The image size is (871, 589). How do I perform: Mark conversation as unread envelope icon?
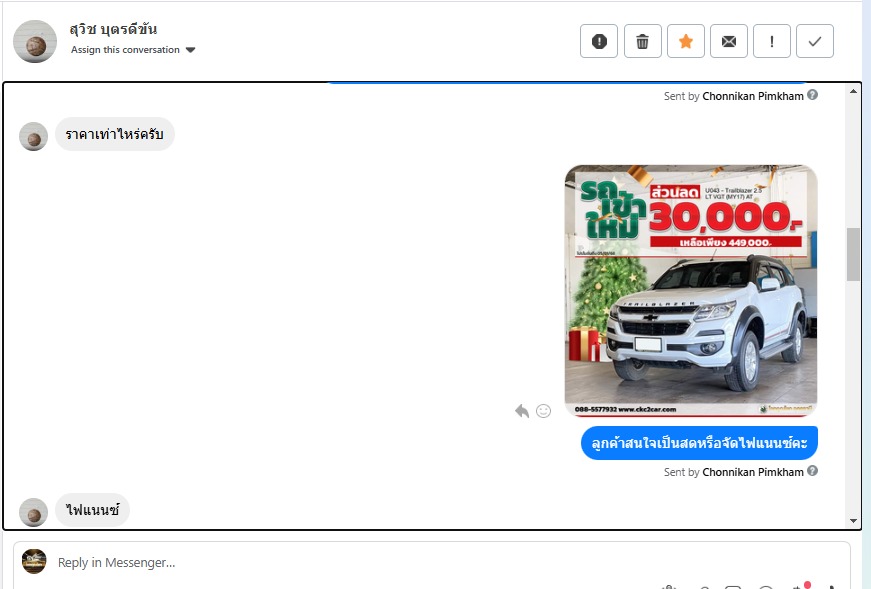[x=729, y=41]
